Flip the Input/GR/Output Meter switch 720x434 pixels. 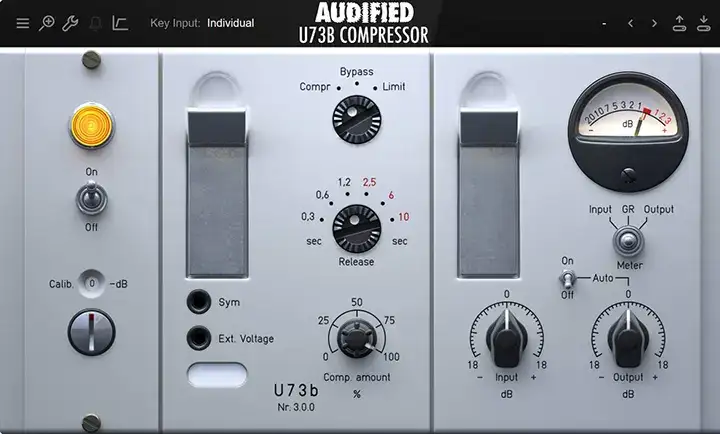(629, 241)
